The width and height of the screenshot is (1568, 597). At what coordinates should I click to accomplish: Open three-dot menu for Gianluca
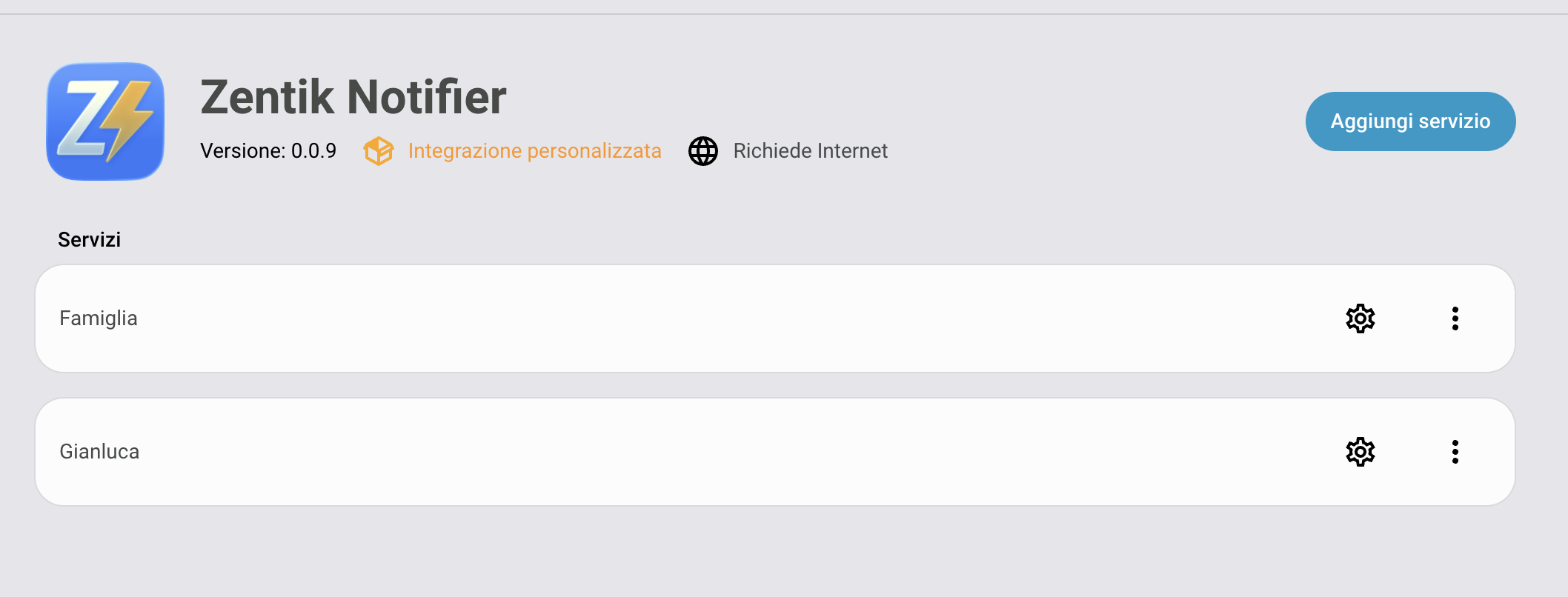pos(1455,452)
